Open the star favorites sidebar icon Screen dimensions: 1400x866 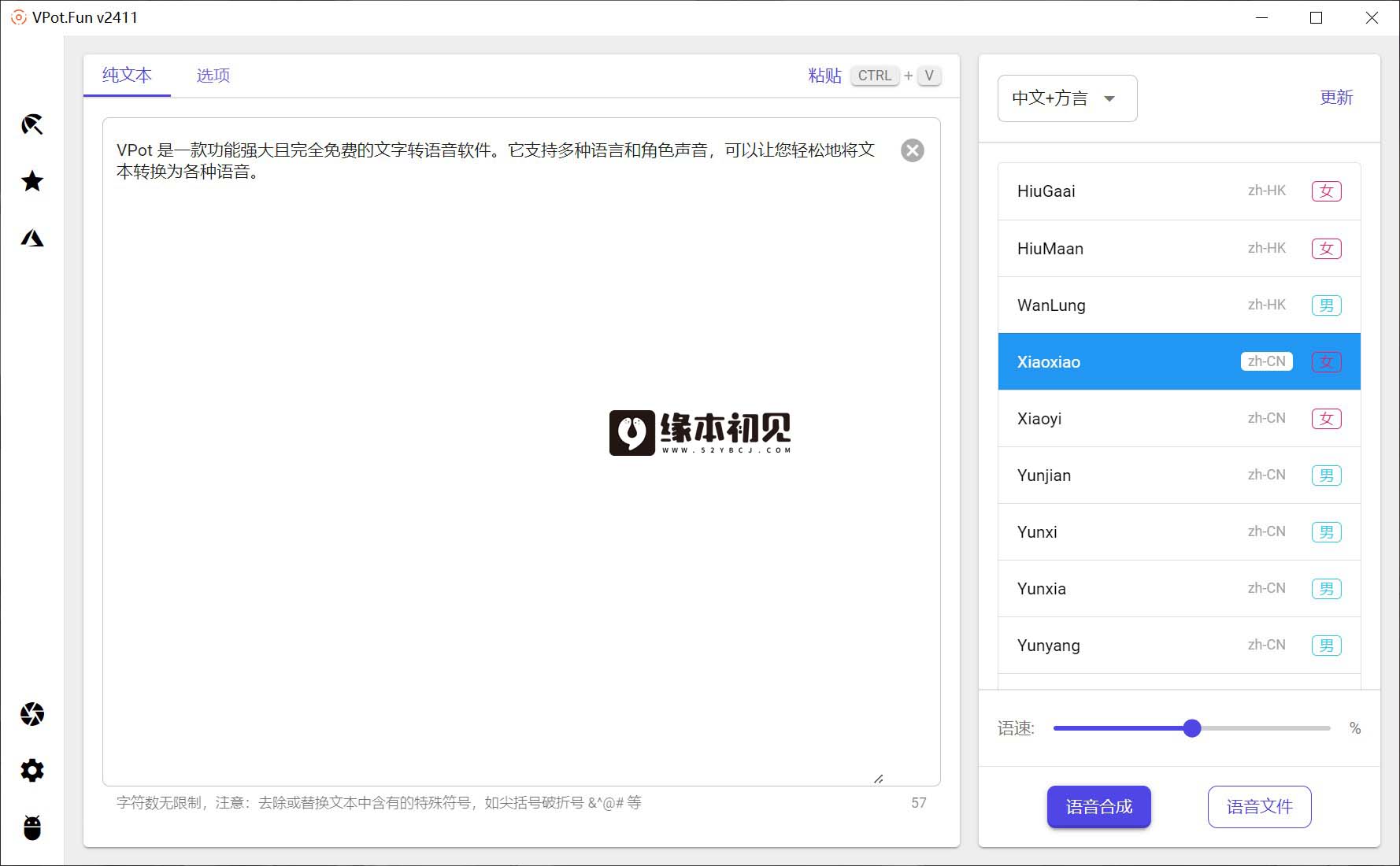[x=32, y=181]
